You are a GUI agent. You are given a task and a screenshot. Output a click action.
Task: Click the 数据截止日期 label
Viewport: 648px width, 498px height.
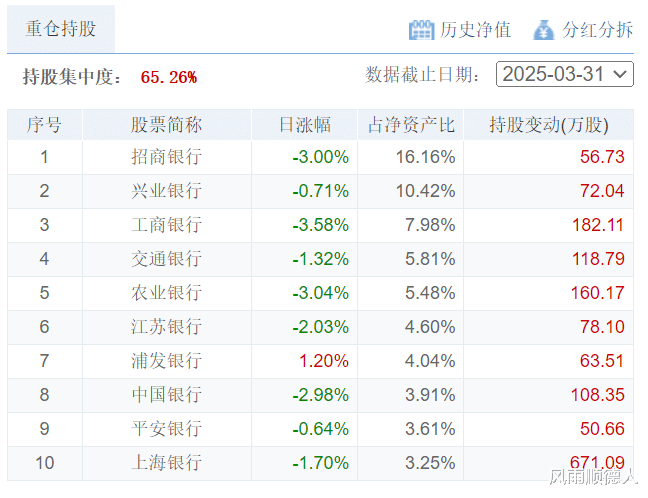pyautogui.click(x=423, y=75)
